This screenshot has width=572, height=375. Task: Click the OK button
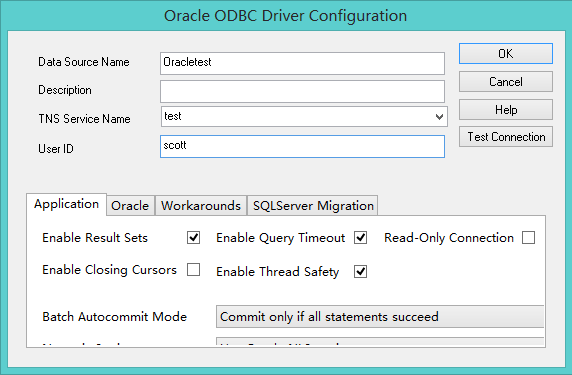click(x=506, y=54)
